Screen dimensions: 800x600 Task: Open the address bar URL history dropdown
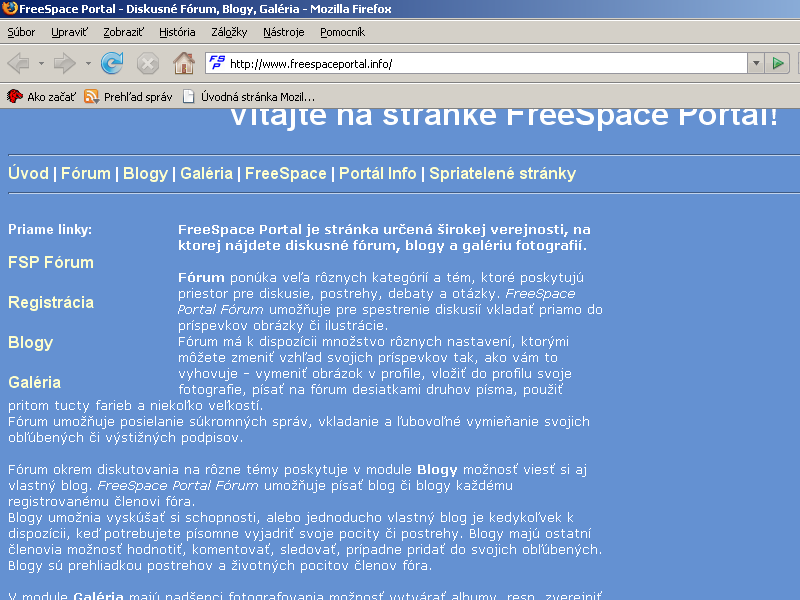coord(755,63)
